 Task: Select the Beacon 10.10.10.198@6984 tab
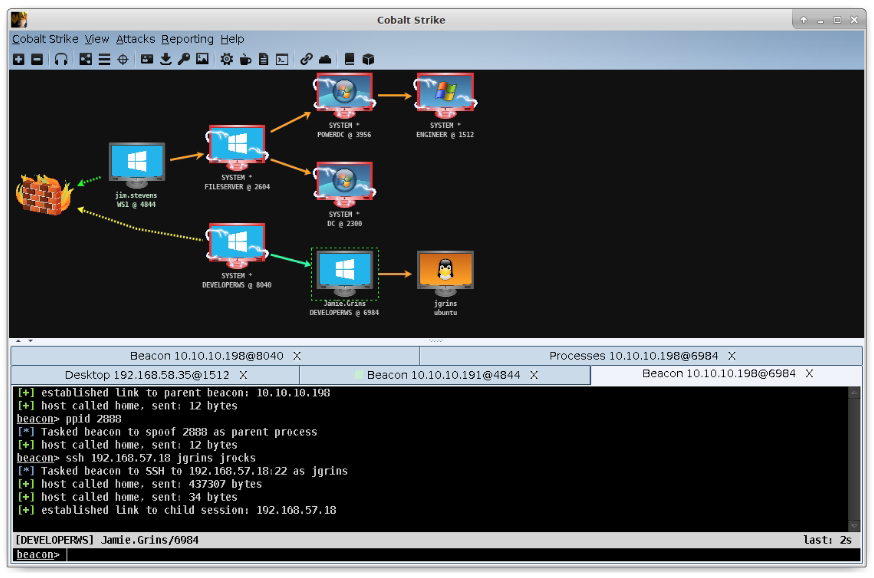[727, 374]
